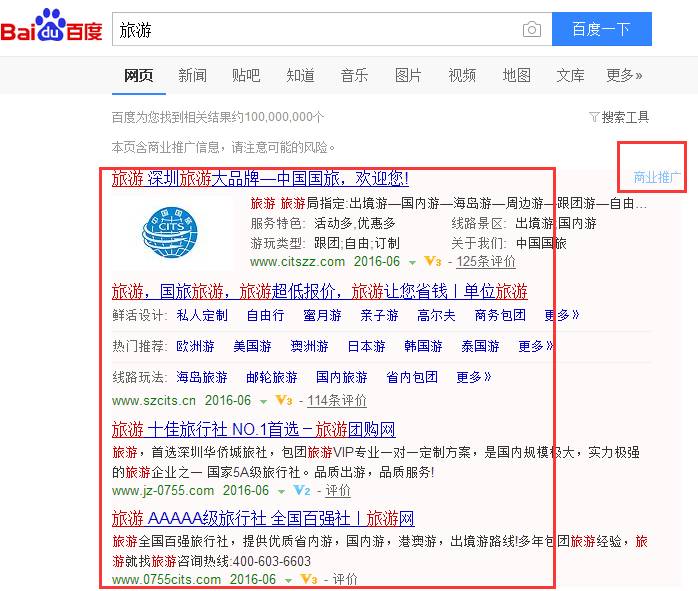Open the 澳洲游 sublink
698x591 pixels.
point(309,346)
